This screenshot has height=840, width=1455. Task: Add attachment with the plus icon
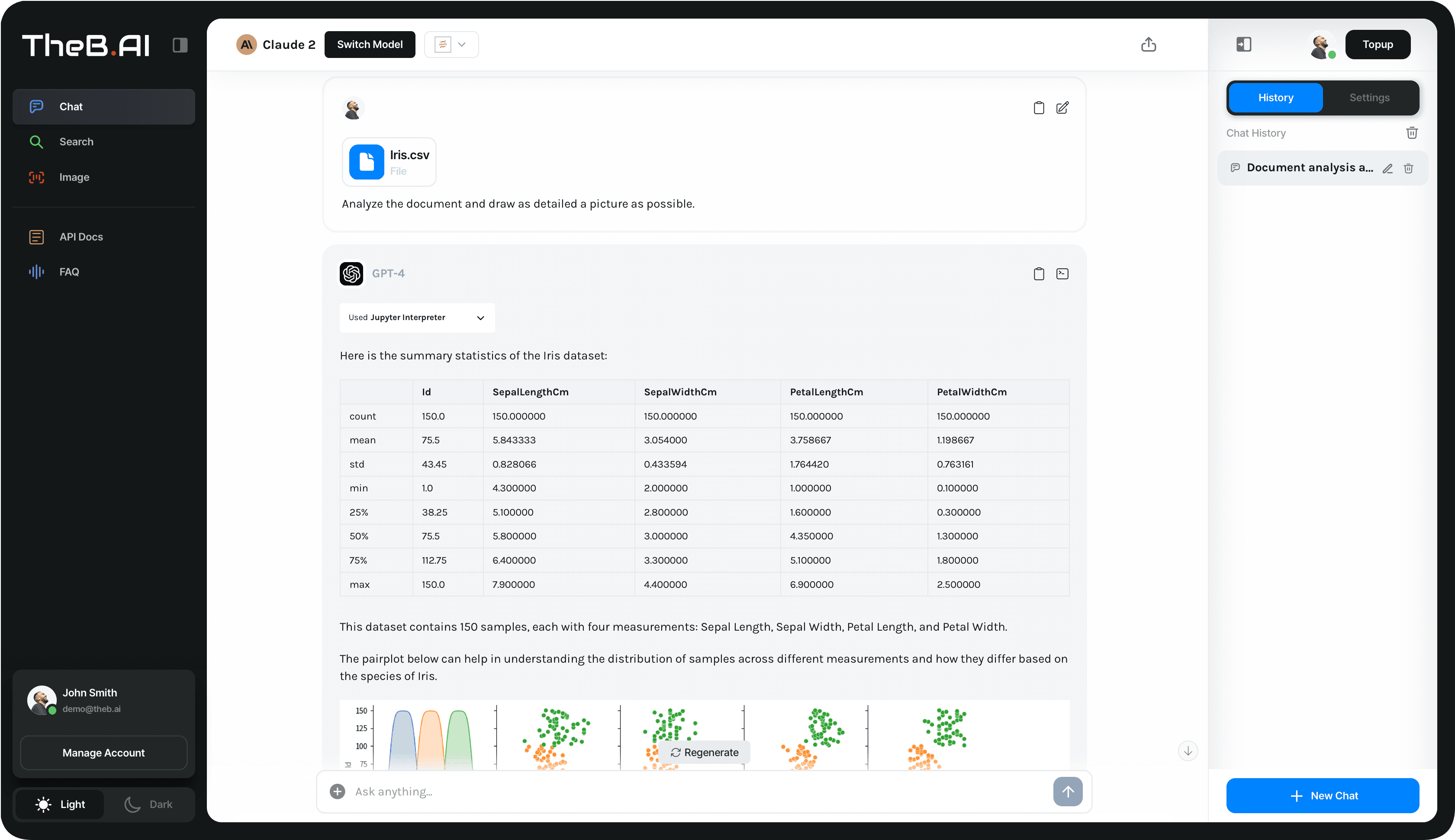[338, 792]
